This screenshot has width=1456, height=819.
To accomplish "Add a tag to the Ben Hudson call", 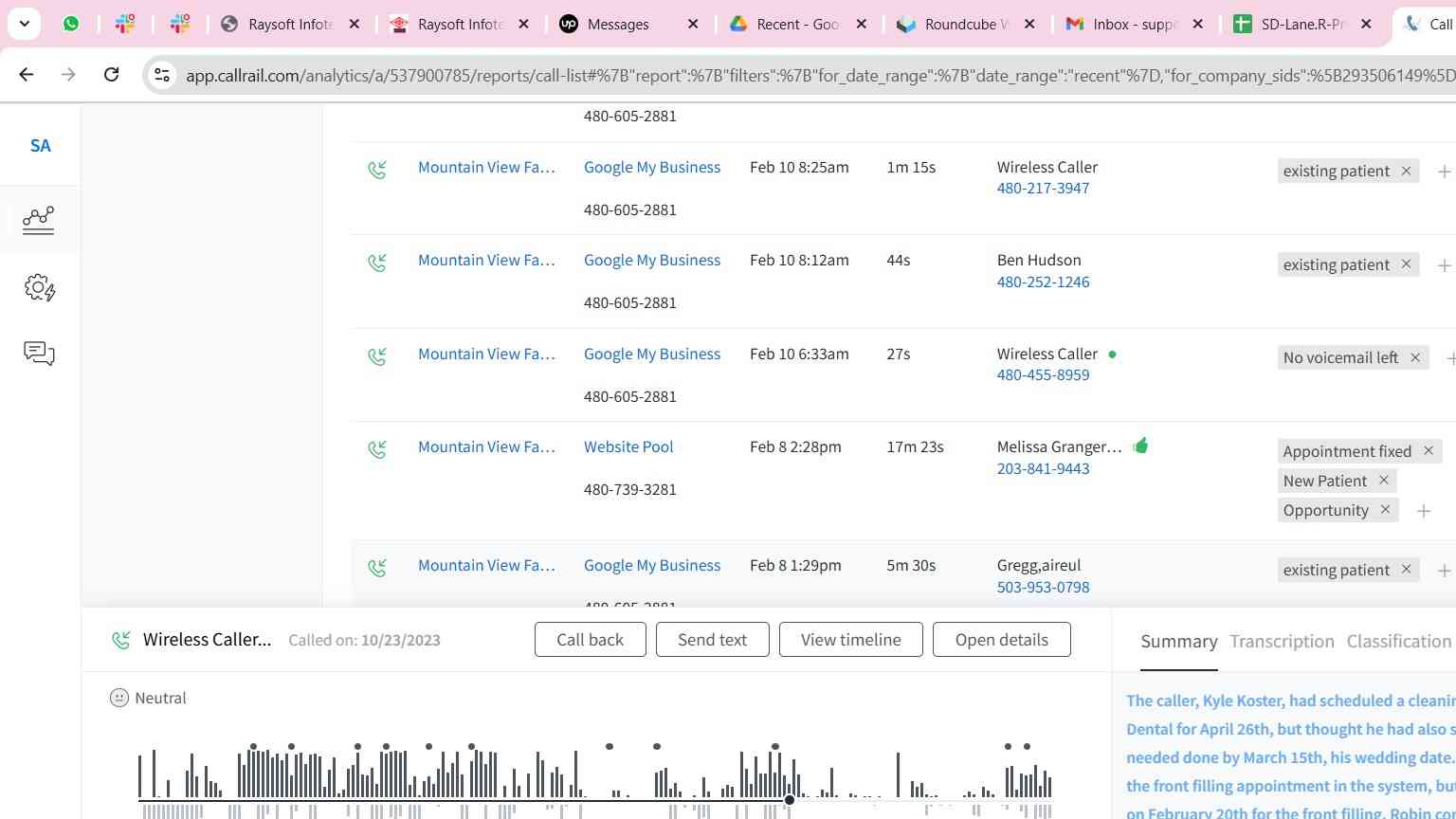I will (x=1444, y=265).
